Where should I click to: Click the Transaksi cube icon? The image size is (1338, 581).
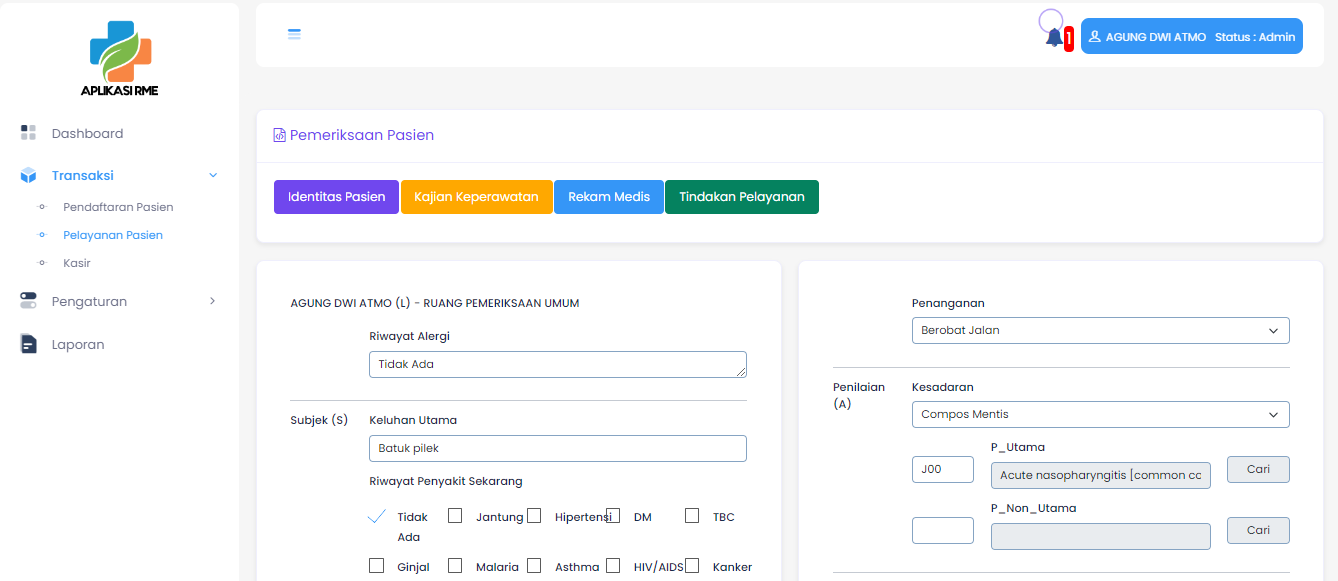coord(28,176)
